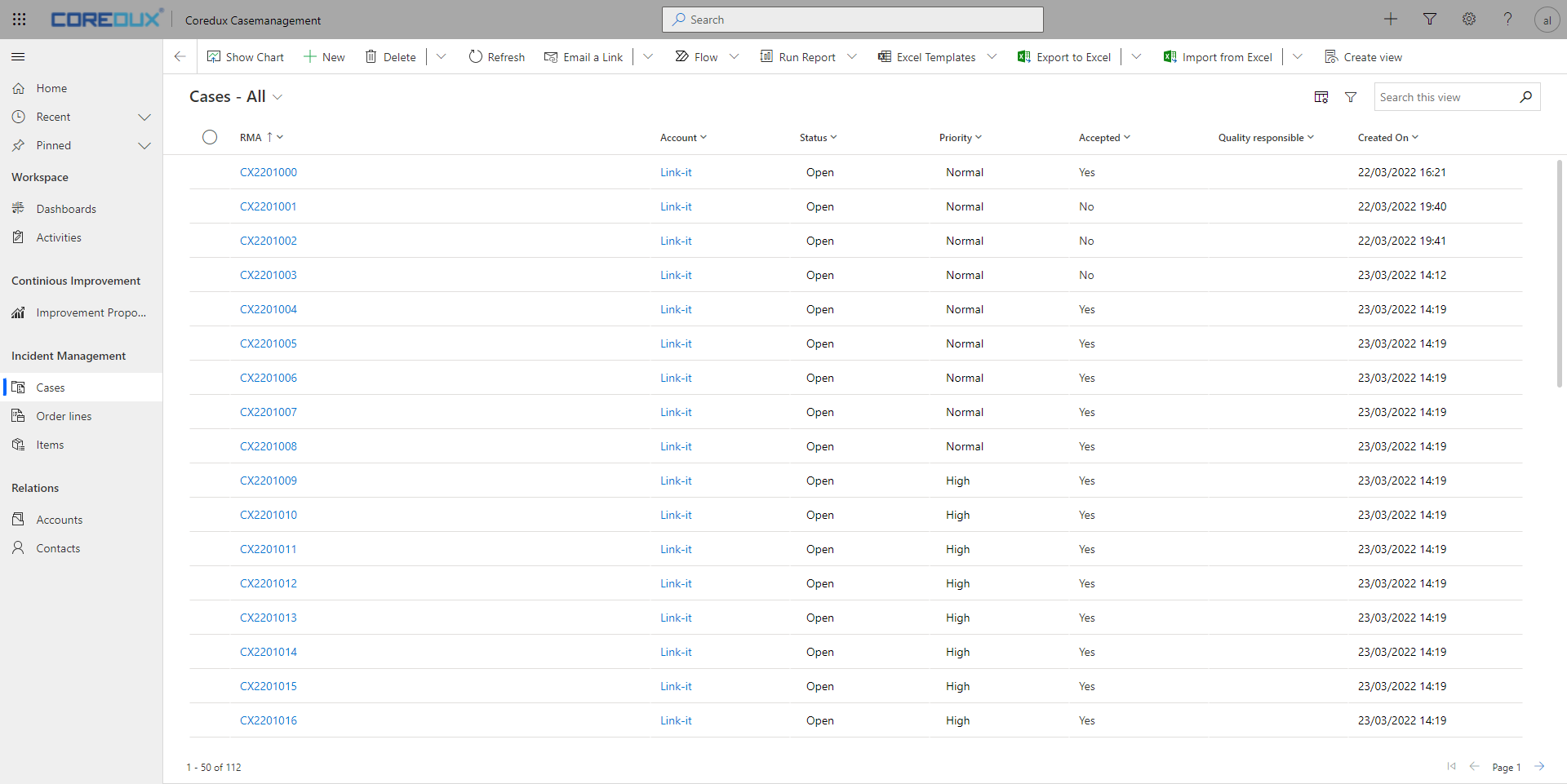This screenshot has width=1567, height=784.
Task: Open the Priority column dropdown
Action: (x=960, y=138)
